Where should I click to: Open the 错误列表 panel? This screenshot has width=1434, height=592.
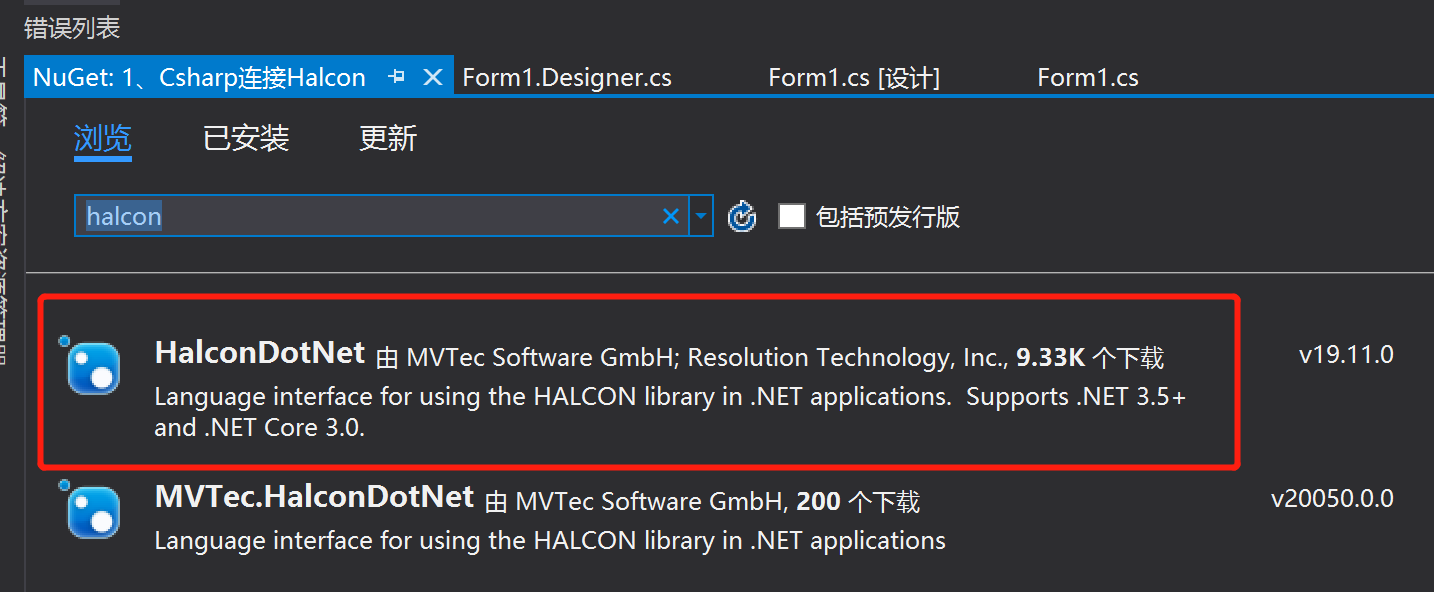(x=71, y=28)
